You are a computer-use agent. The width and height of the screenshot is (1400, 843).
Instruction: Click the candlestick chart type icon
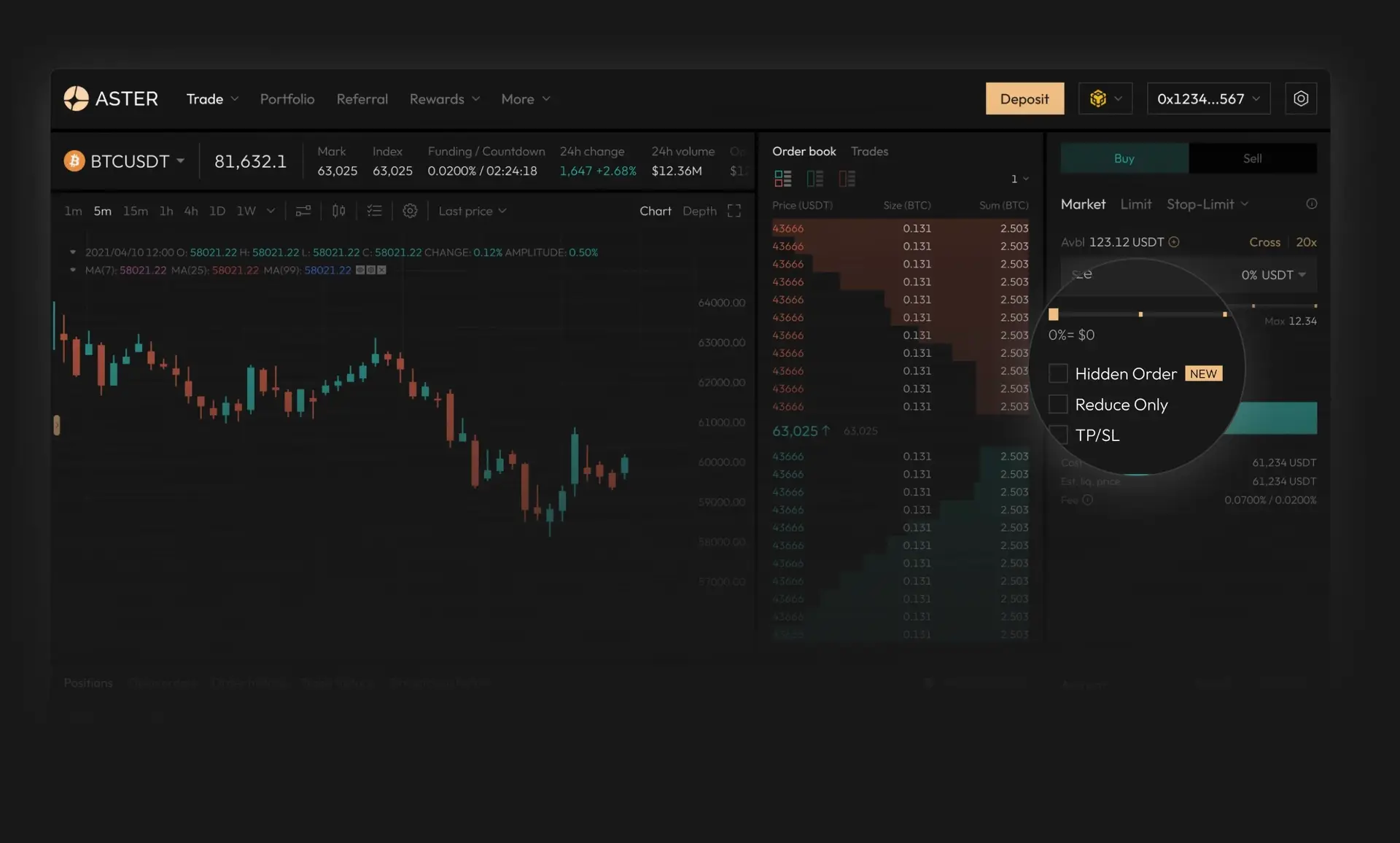pos(339,211)
